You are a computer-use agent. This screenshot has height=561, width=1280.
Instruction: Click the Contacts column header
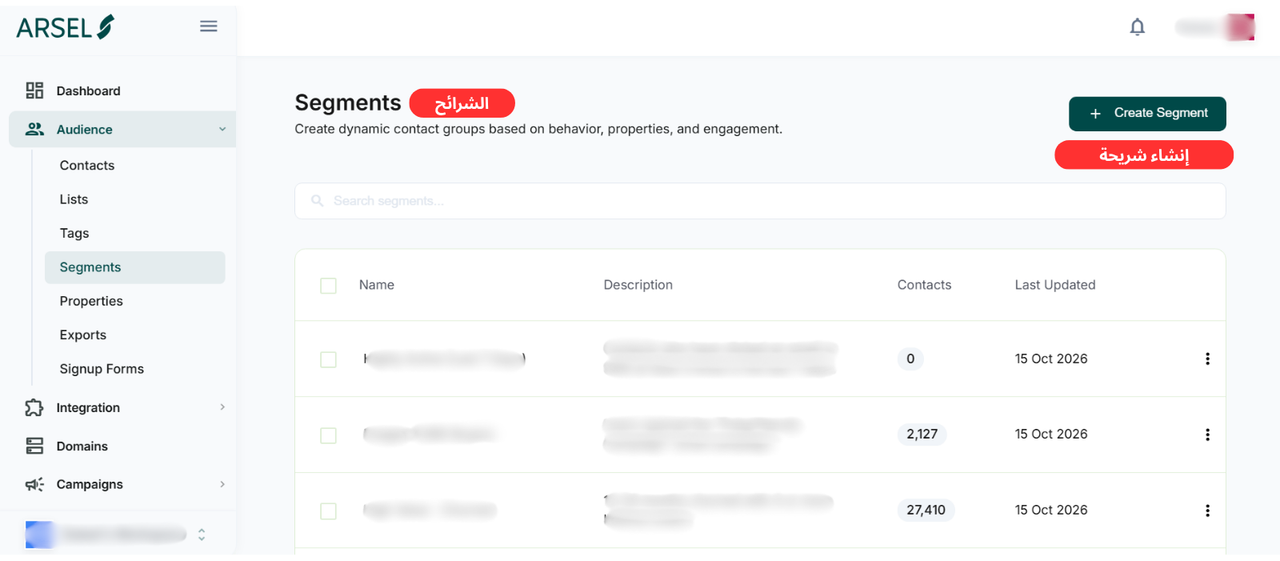924,285
